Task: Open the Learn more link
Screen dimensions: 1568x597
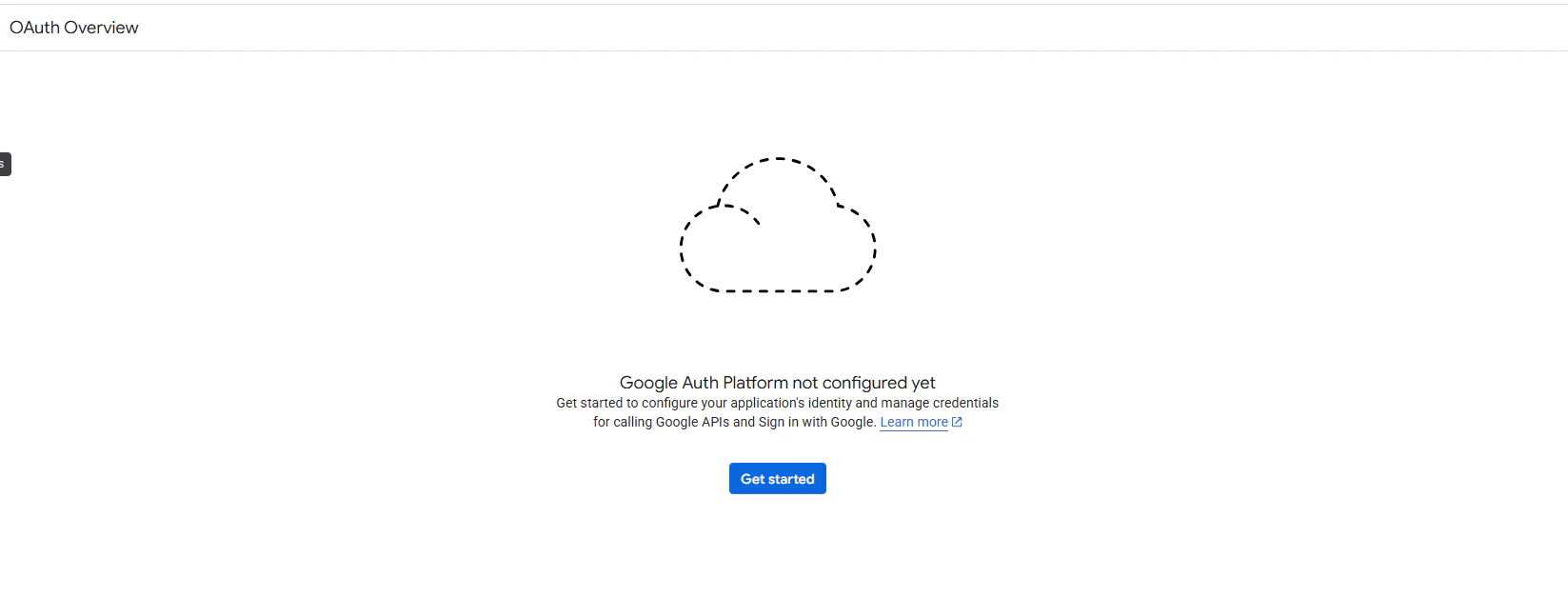Action: [x=914, y=422]
